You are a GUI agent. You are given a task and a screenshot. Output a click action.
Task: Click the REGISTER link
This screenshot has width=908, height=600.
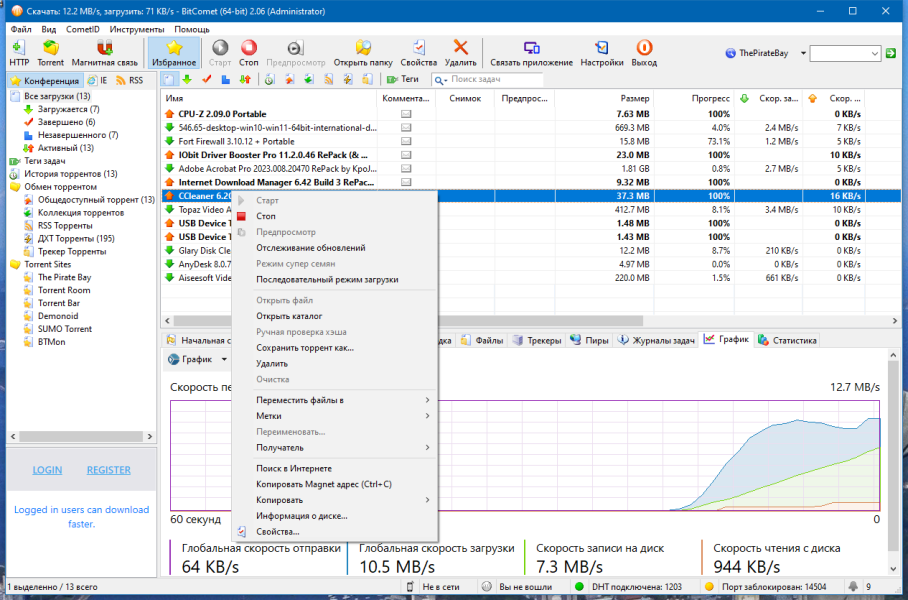109,470
